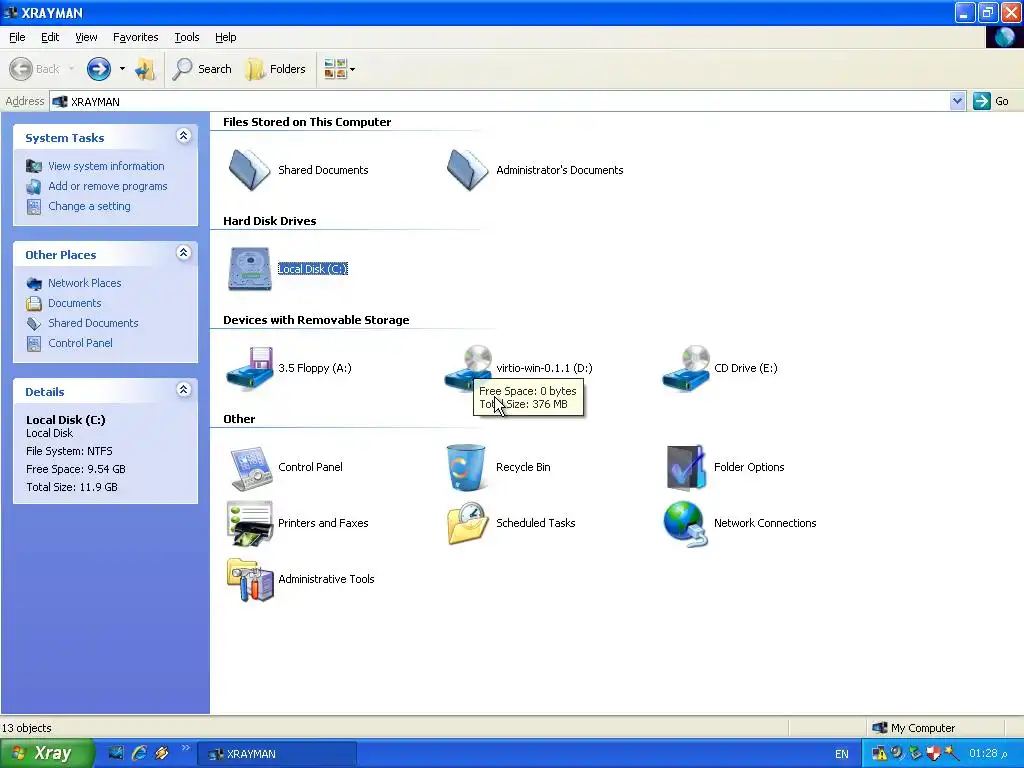Screen dimensions: 1024x768
Task: Open the Recycle Bin icon
Action: point(466,468)
